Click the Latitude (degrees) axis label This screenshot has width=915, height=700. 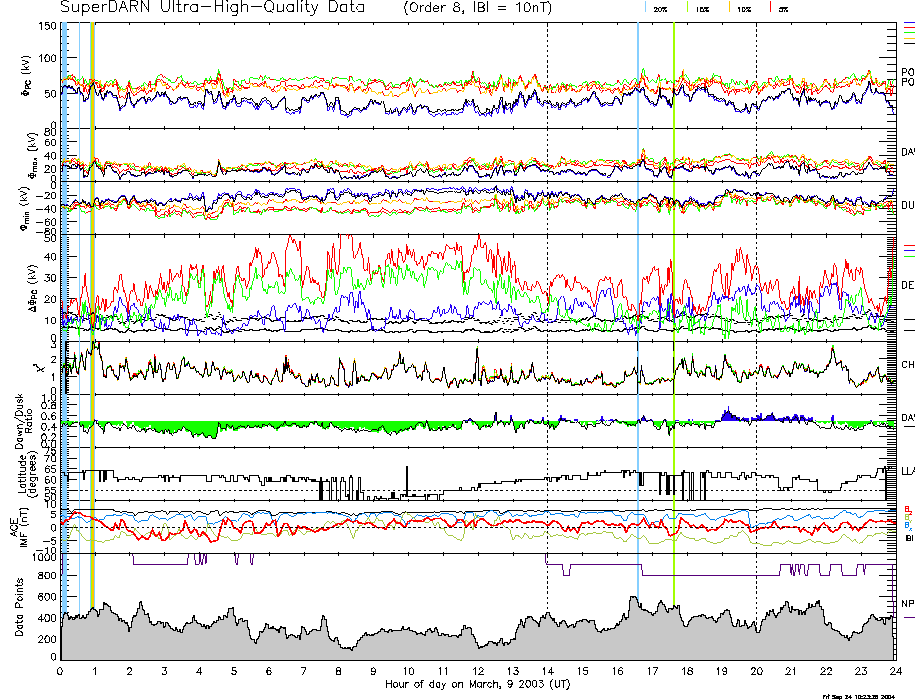tap(22, 472)
